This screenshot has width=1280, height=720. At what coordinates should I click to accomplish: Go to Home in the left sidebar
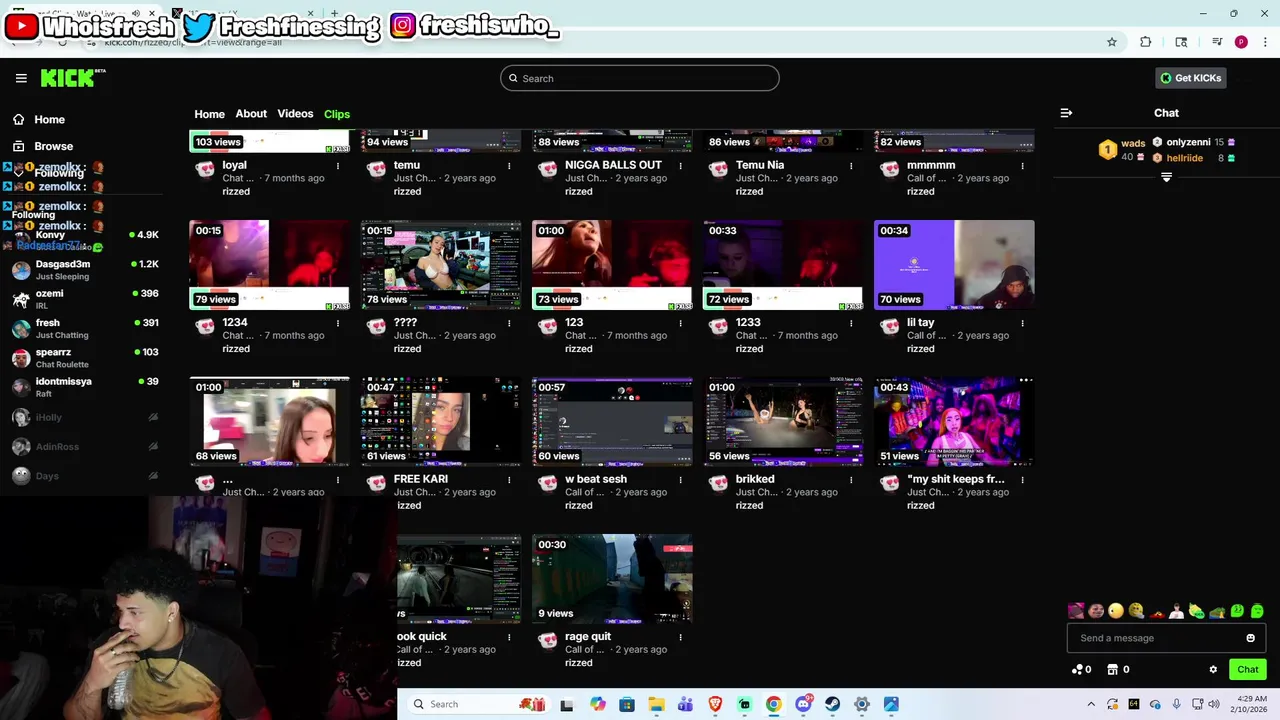(x=49, y=119)
